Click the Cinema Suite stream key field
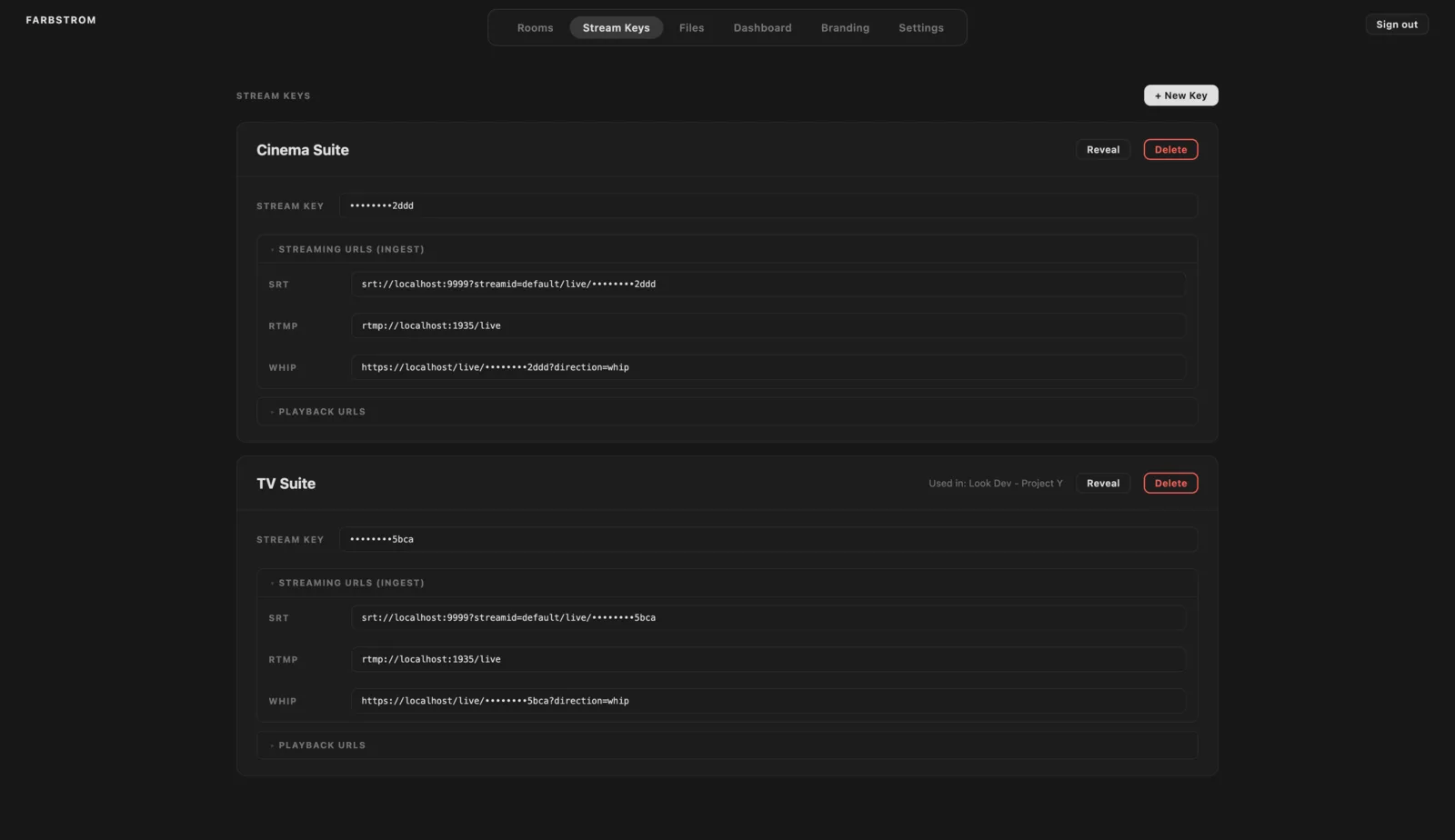This screenshot has width=1455, height=840. click(x=768, y=205)
